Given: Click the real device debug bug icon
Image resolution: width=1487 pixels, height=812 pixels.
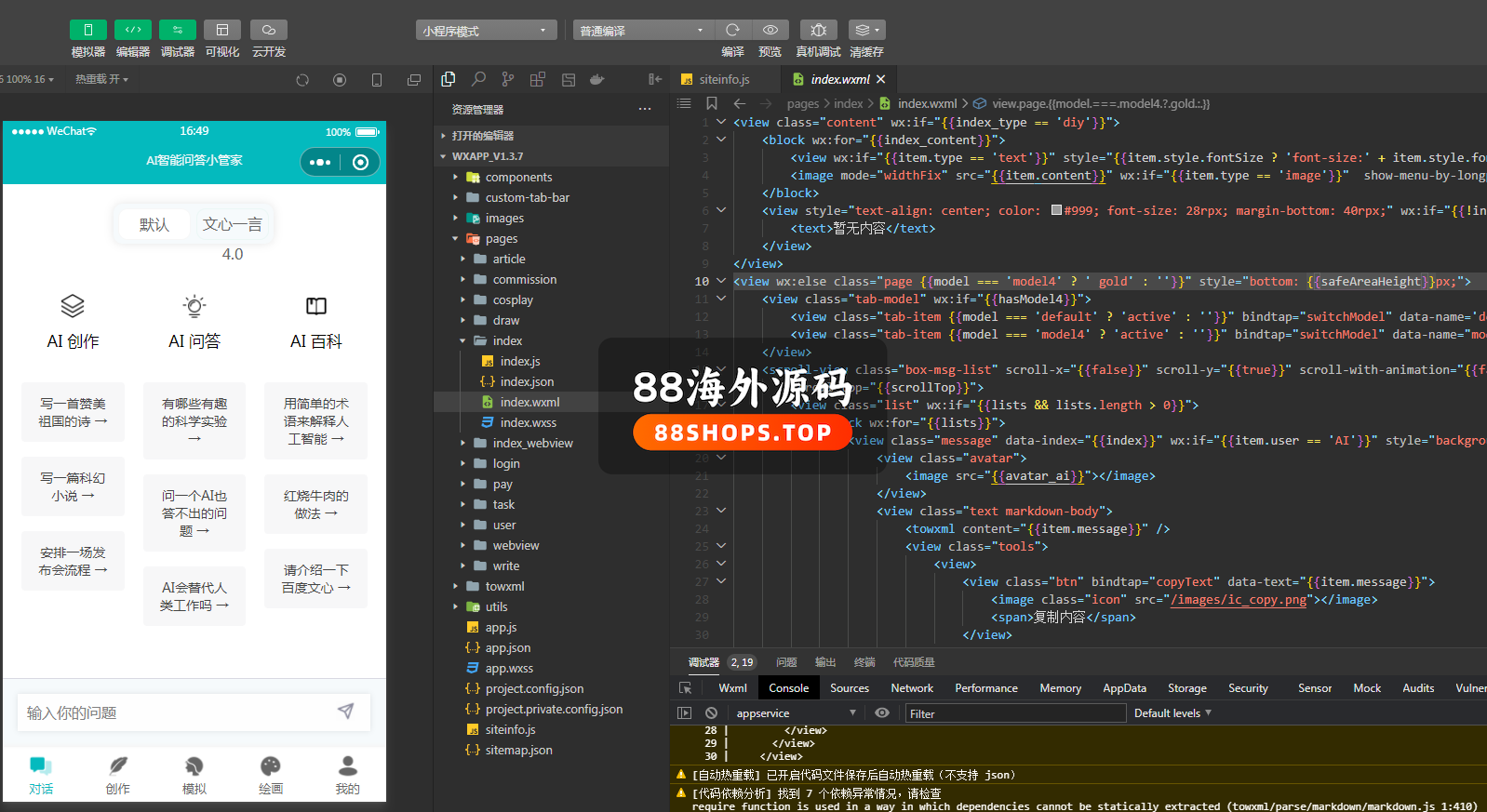Looking at the screenshot, I should coord(818,30).
